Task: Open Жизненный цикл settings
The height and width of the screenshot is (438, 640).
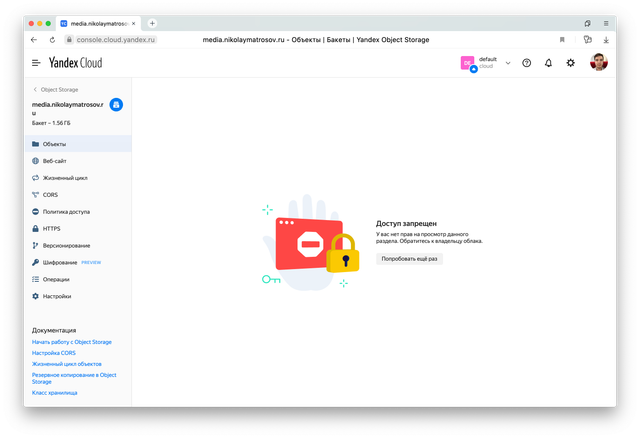Action: click(64, 178)
